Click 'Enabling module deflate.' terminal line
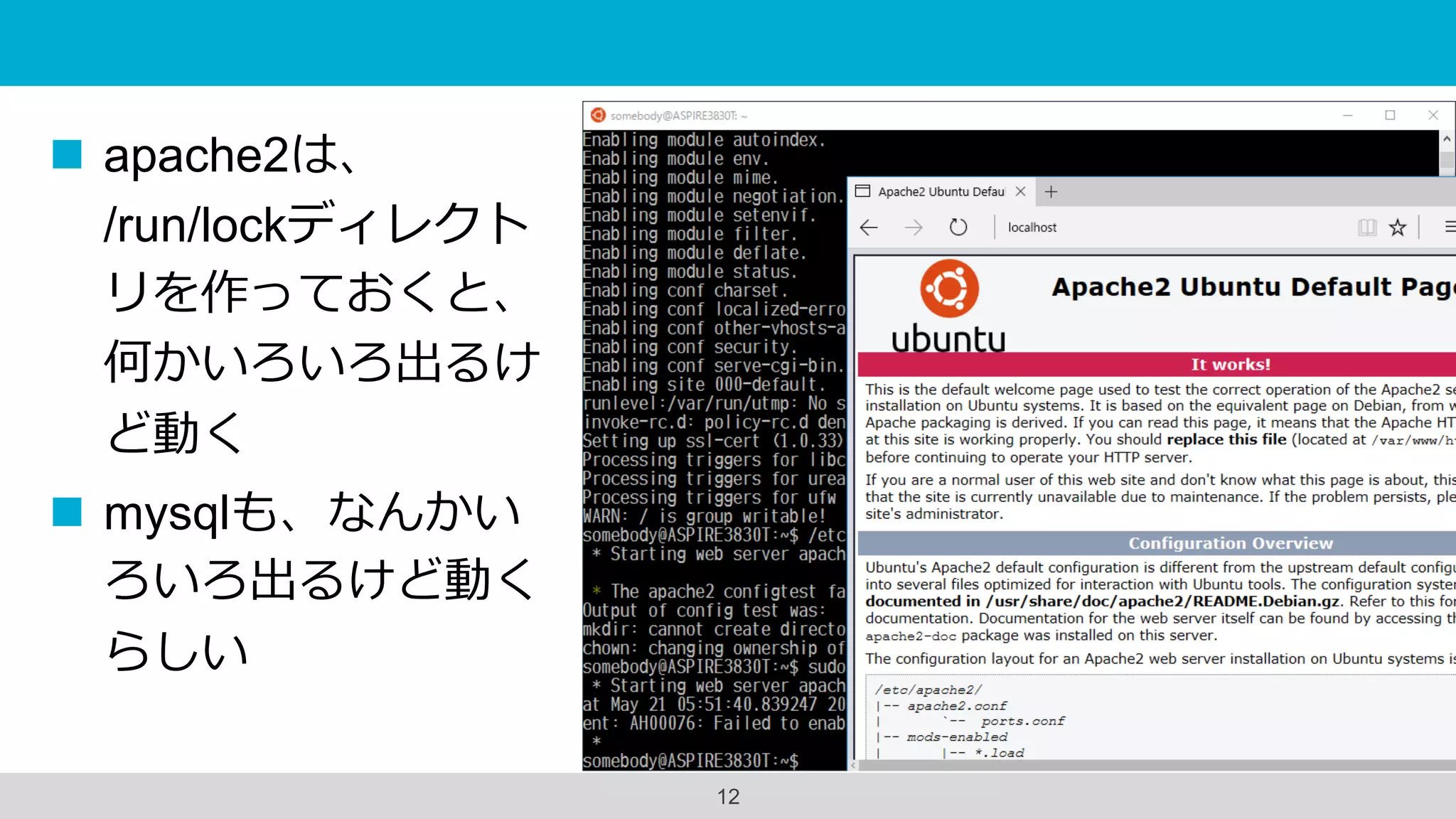Screen dimensions: 1456x819 click(695, 253)
